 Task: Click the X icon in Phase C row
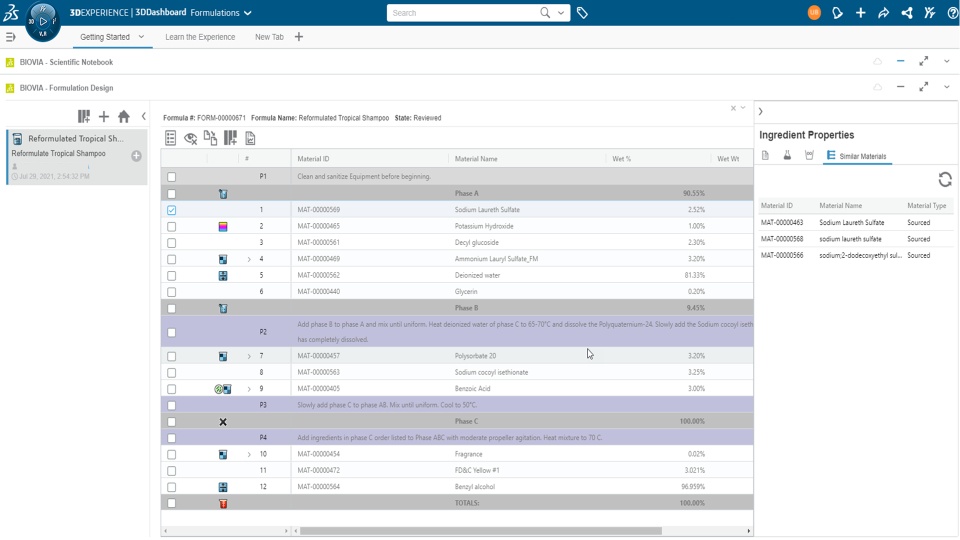point(223,422)
